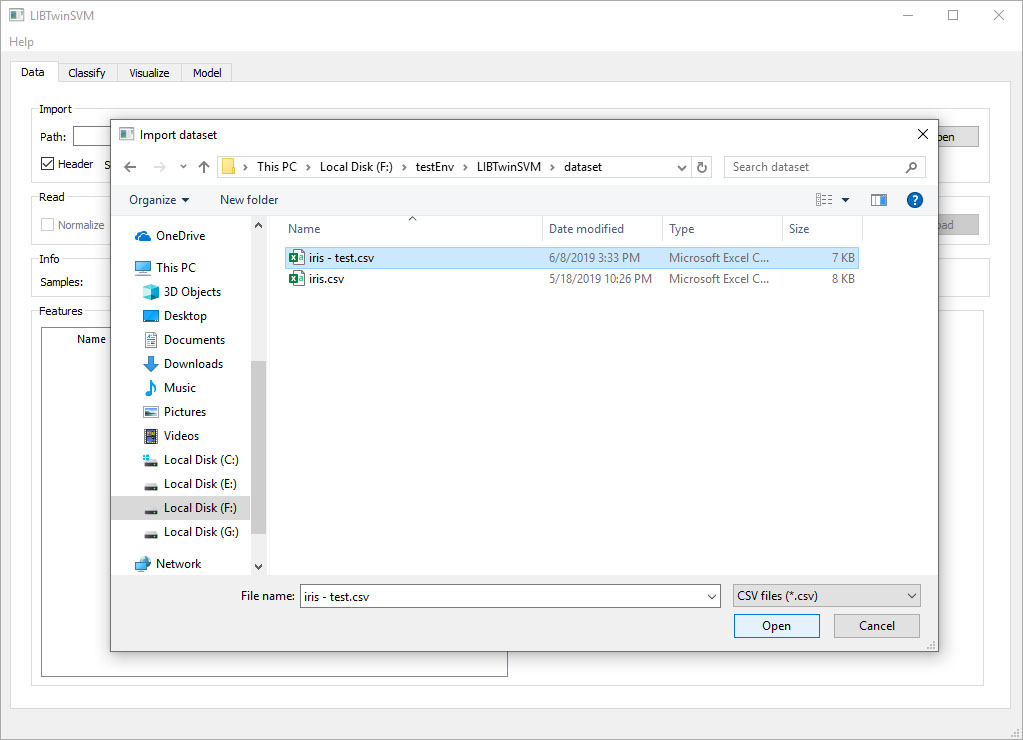Image resolution: width=1023 pixels, height=740 pixels.
Task: Switch to the Data tab
Action: 33,72
